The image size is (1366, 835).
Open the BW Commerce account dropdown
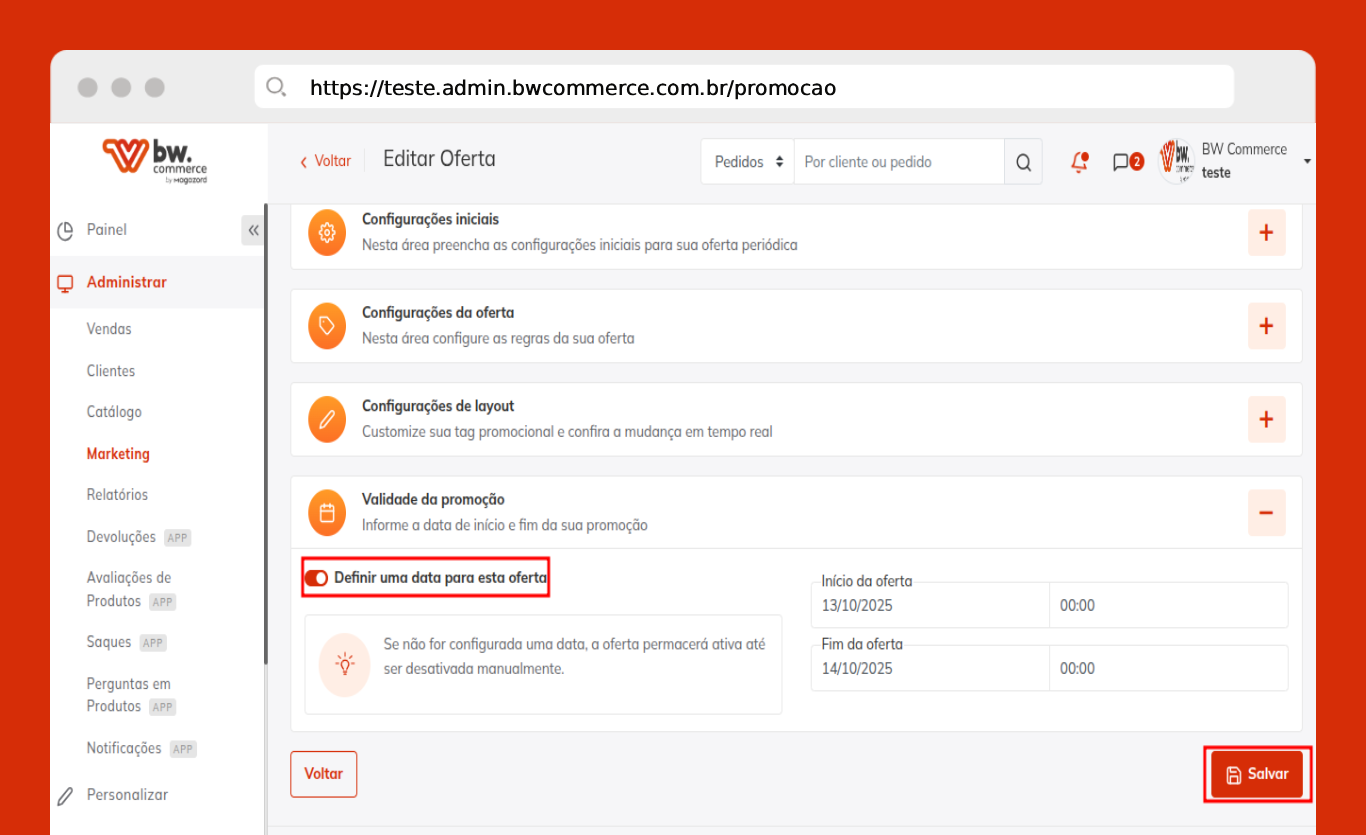tap(1306, 161)
